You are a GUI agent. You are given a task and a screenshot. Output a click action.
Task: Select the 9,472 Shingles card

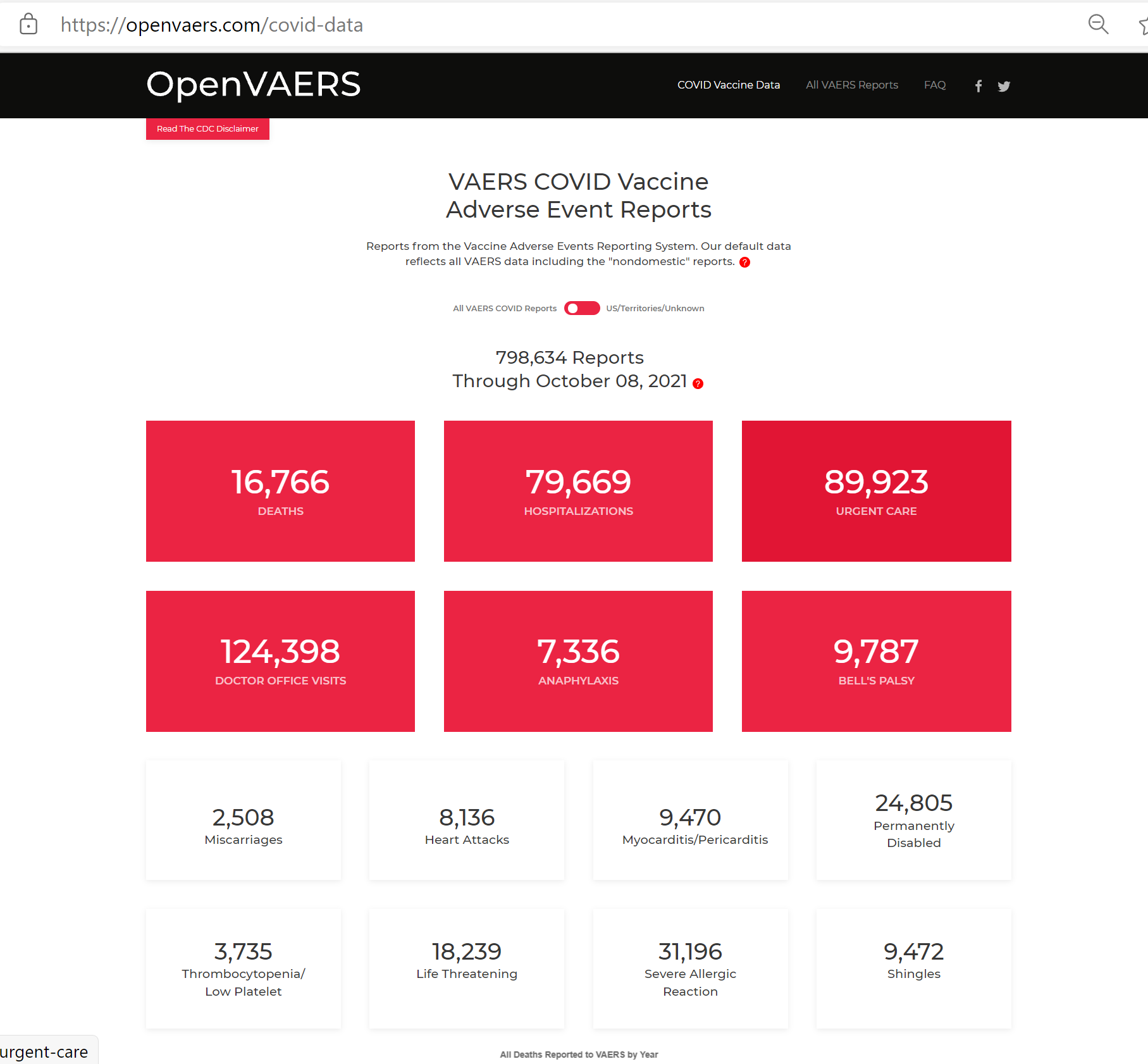pos(914,968)
